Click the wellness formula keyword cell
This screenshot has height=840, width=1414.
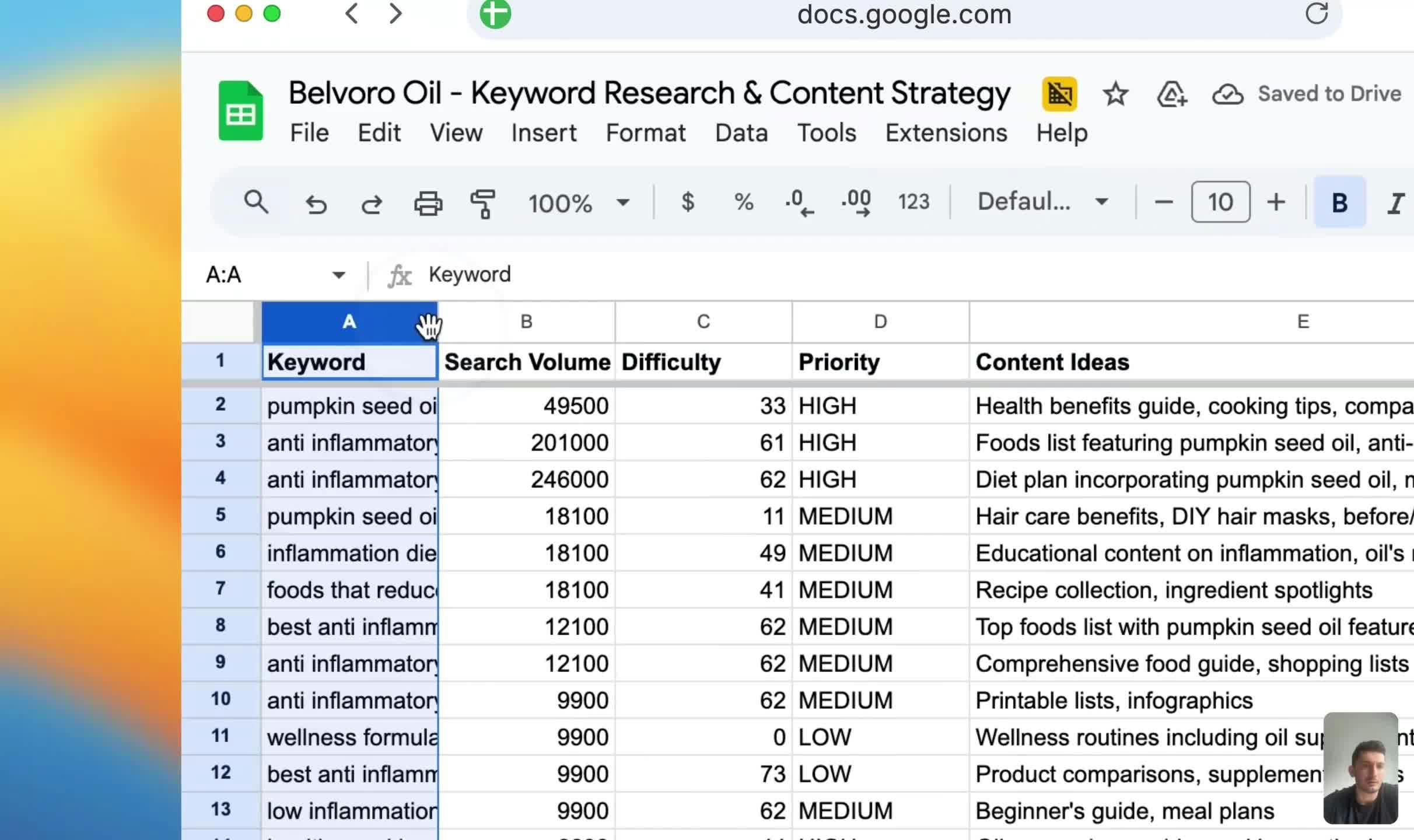pos(350,737)
